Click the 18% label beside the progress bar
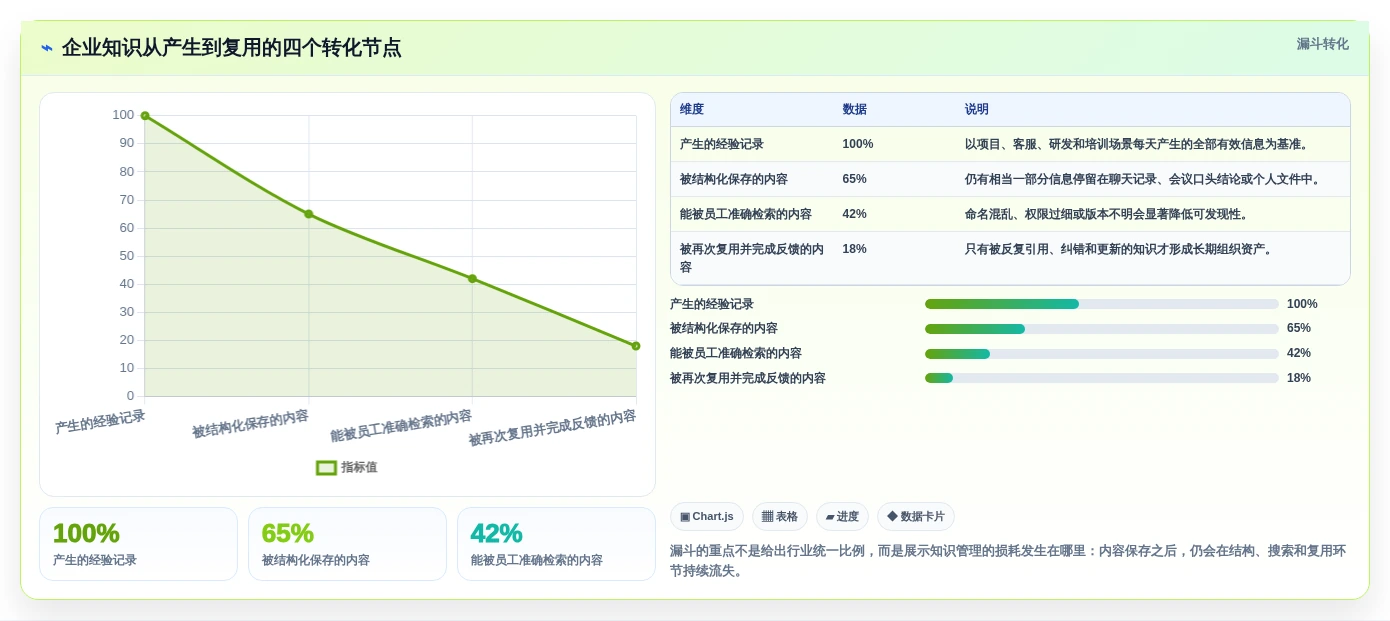Viewport: 1390px width, 621px height. coord(1299,378)
